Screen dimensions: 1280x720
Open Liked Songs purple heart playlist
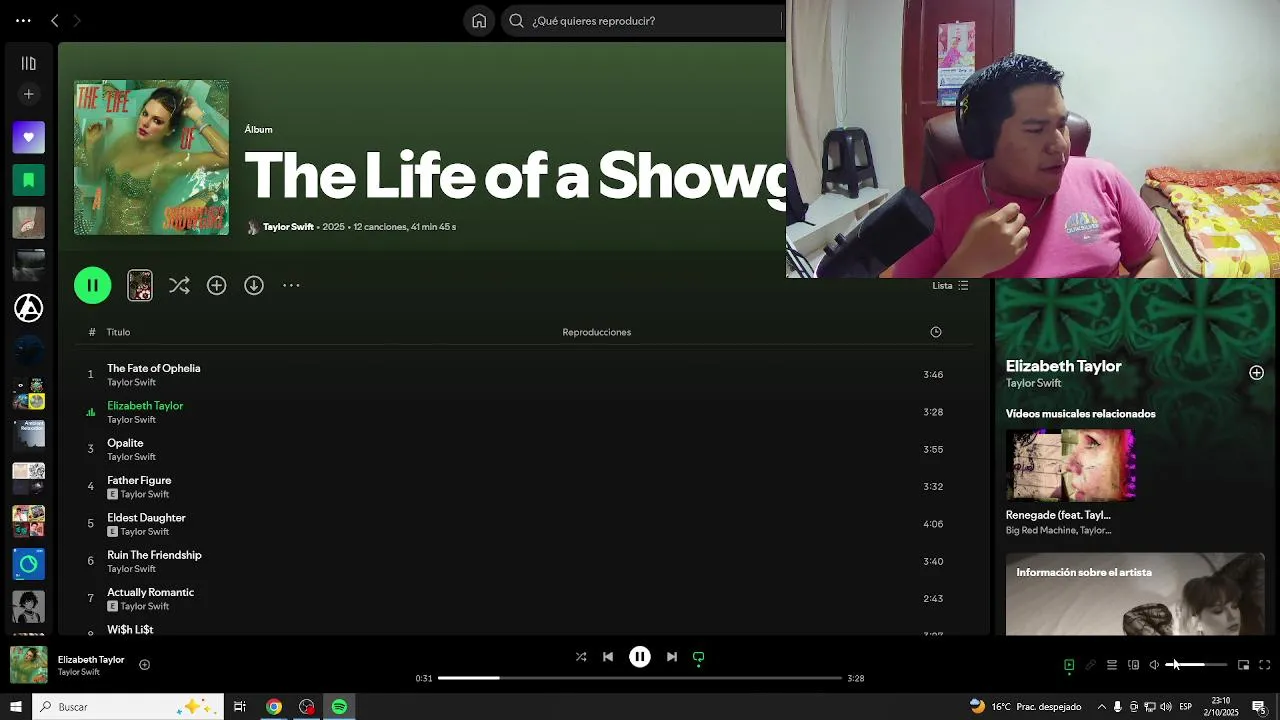click(x=28, y=137)
